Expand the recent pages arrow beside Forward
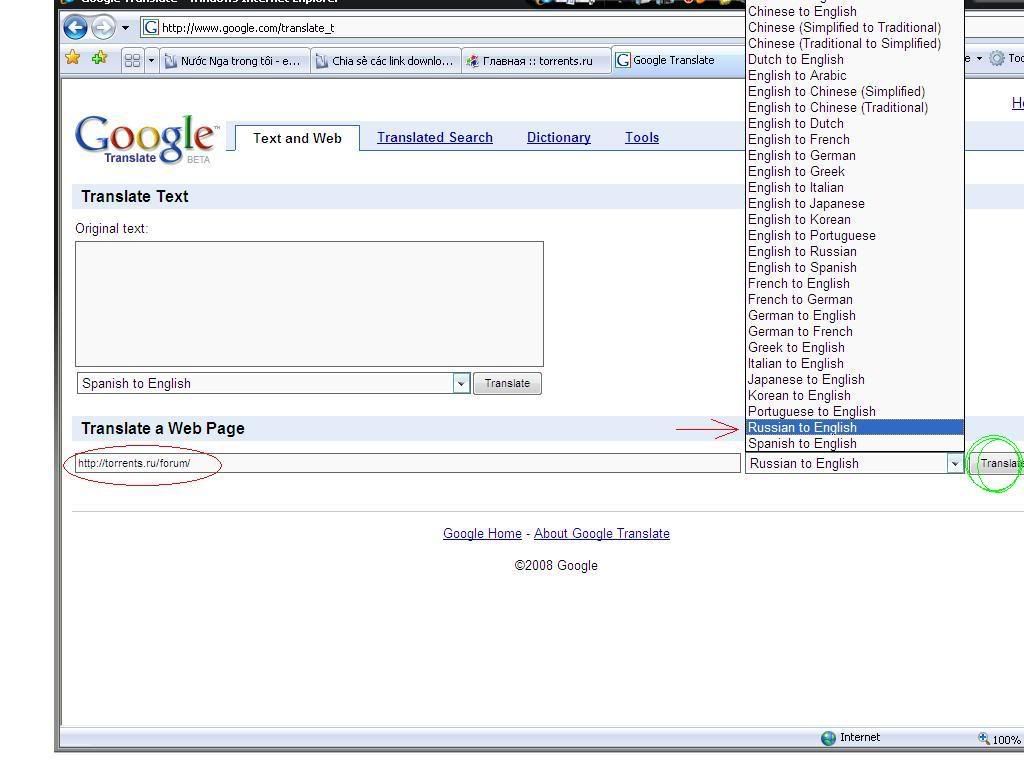Screen dimensions: 1024x768 pyautogui.click(x=125, y=28)
